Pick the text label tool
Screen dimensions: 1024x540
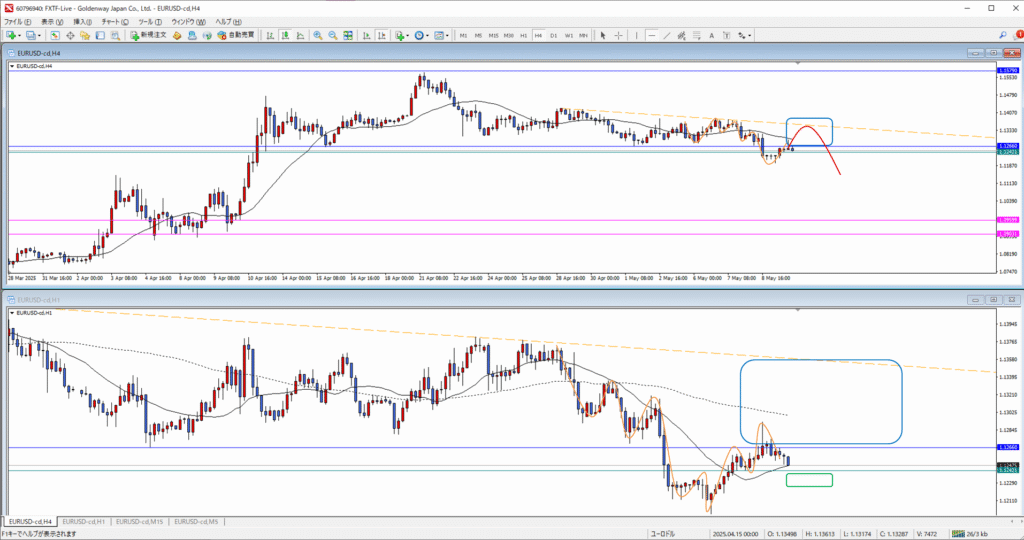pos(726,35)
